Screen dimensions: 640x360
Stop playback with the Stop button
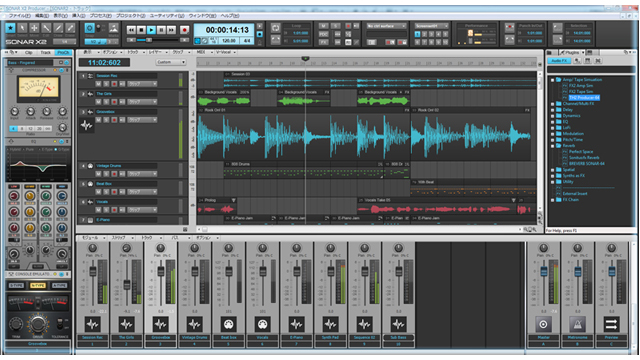coord(141,30)
